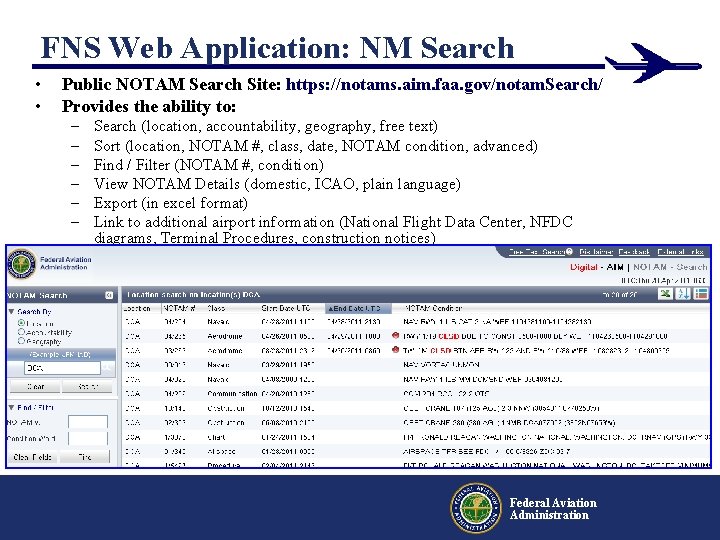720x540 pixels.
Task: Click the Chart class cell
Action: tap(216, 437)
